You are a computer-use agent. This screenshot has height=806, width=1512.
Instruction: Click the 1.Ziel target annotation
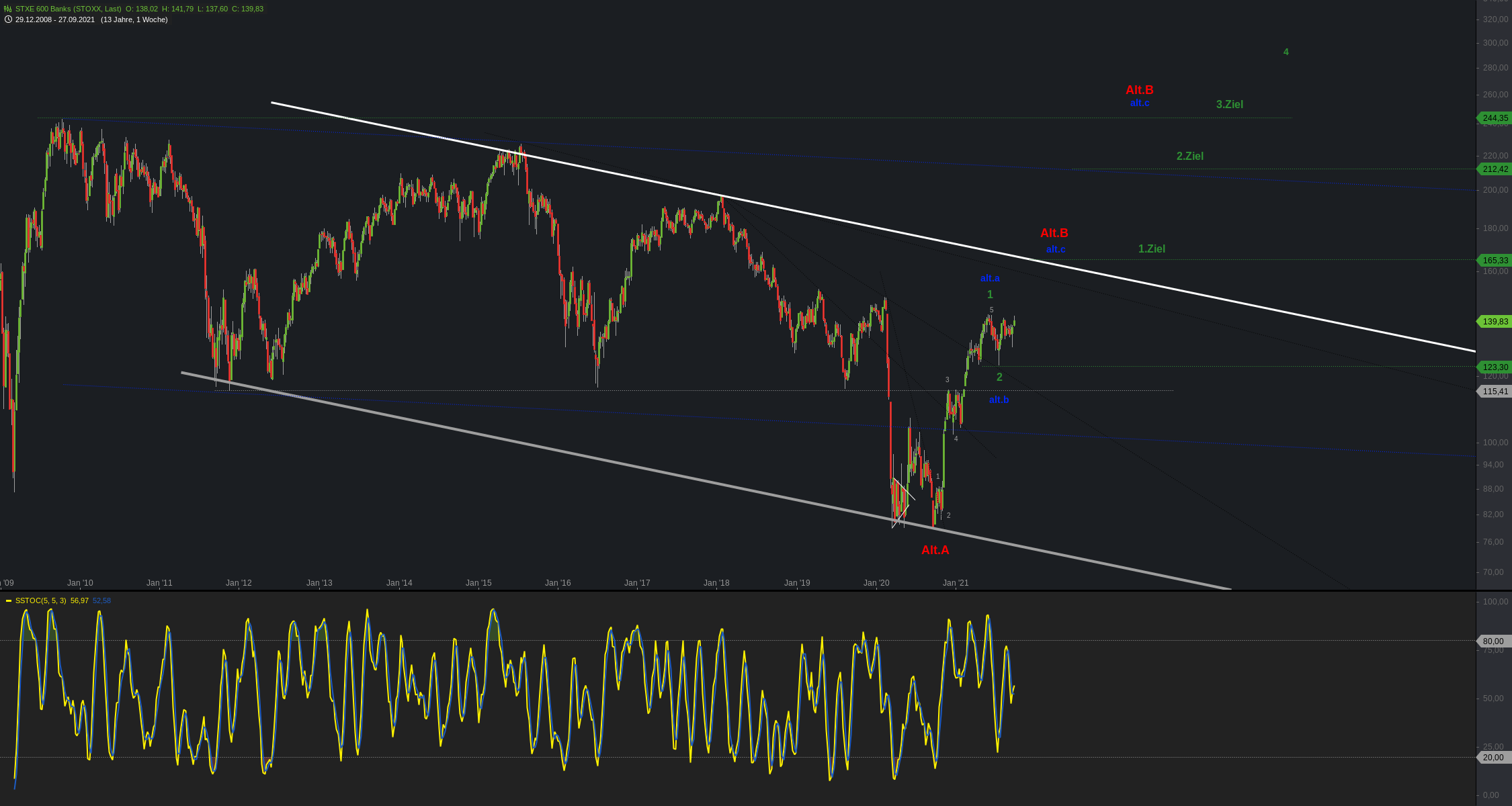1151,249
